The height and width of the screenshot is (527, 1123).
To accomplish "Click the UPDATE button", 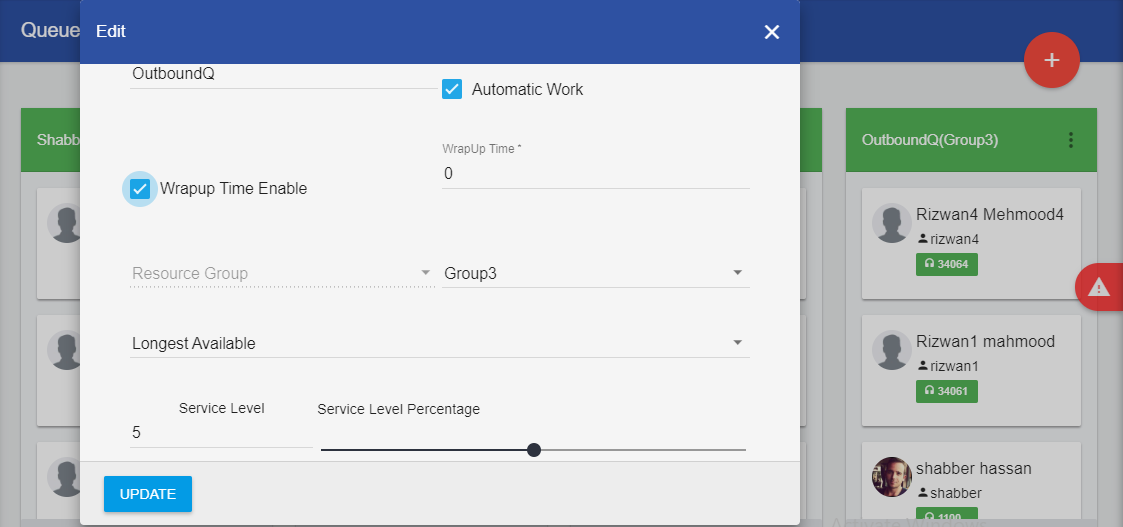I will click(148, 494).
